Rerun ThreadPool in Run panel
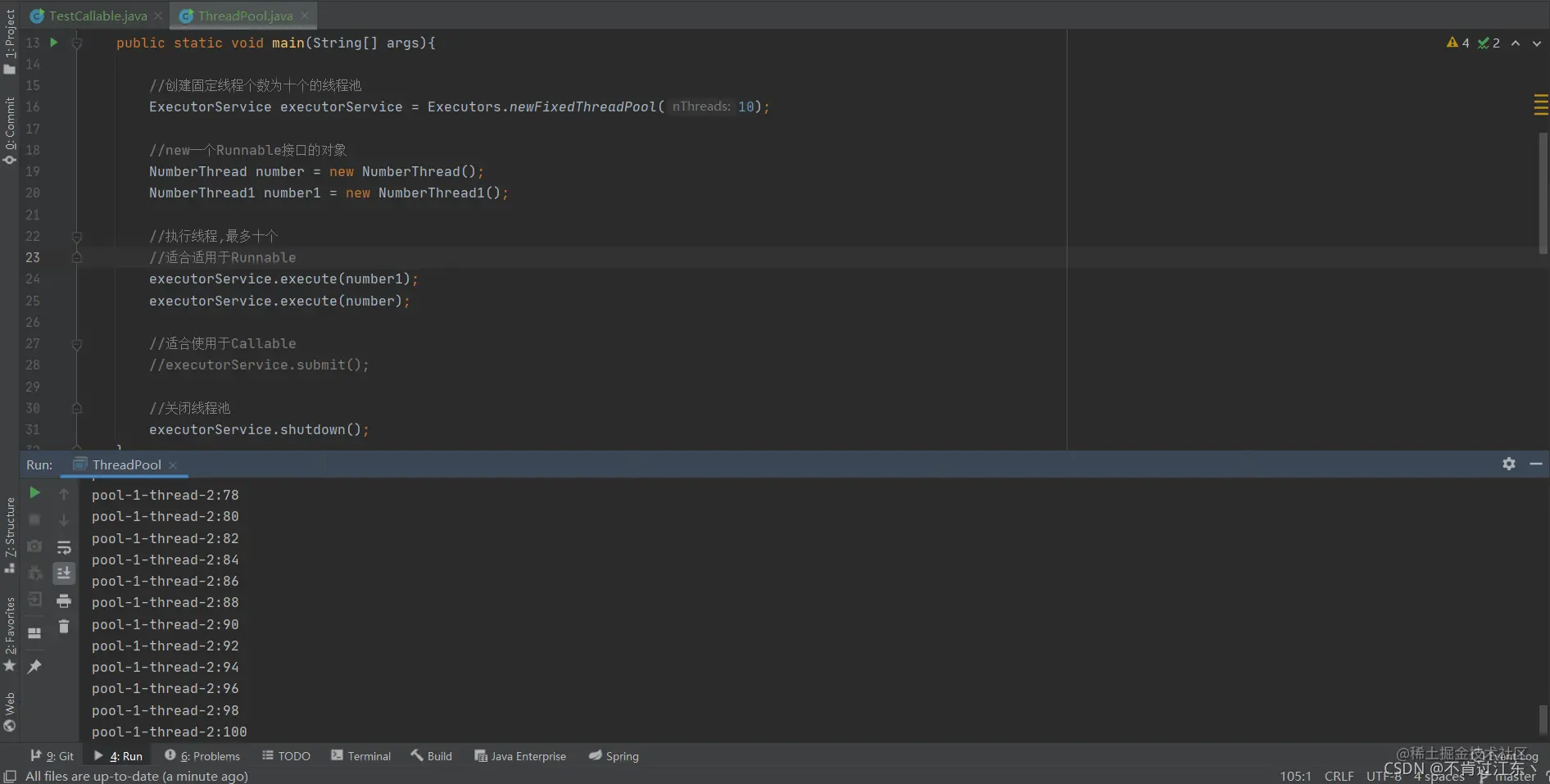The height and width of the screenshot is (784, 1550). click(x=34, y=492)
